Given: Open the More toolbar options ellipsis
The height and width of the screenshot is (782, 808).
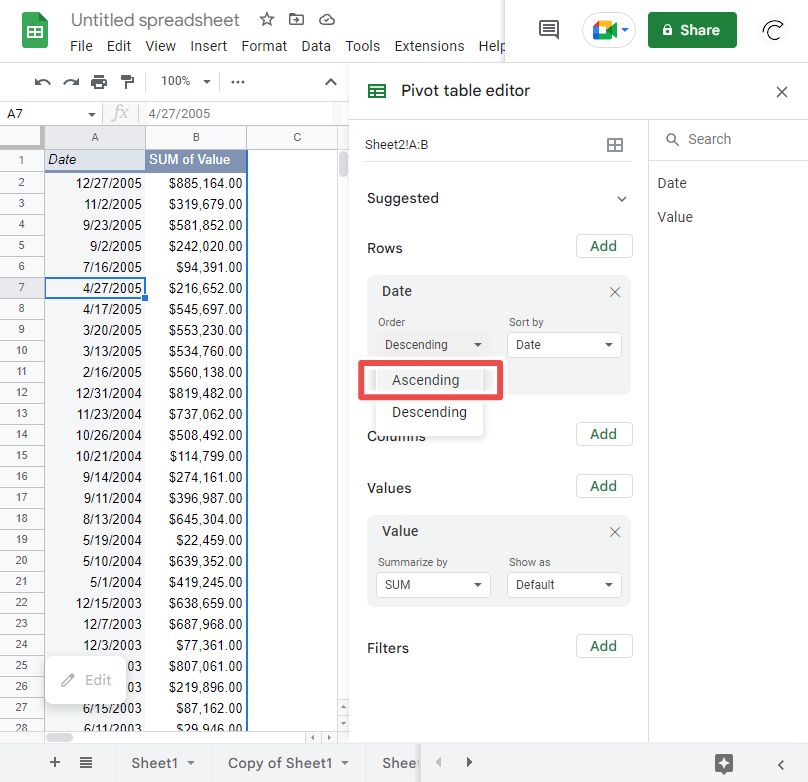Looking at the screenshot, I should (x=238, y=82).
